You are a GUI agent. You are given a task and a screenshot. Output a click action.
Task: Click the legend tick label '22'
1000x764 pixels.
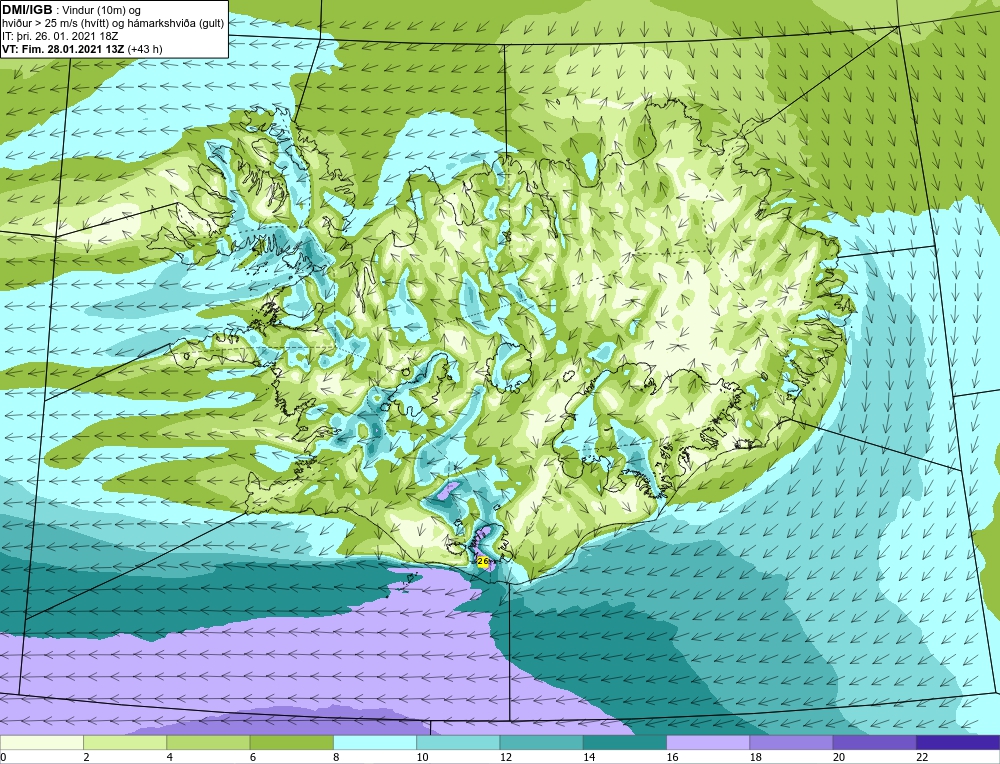(922, 757)
